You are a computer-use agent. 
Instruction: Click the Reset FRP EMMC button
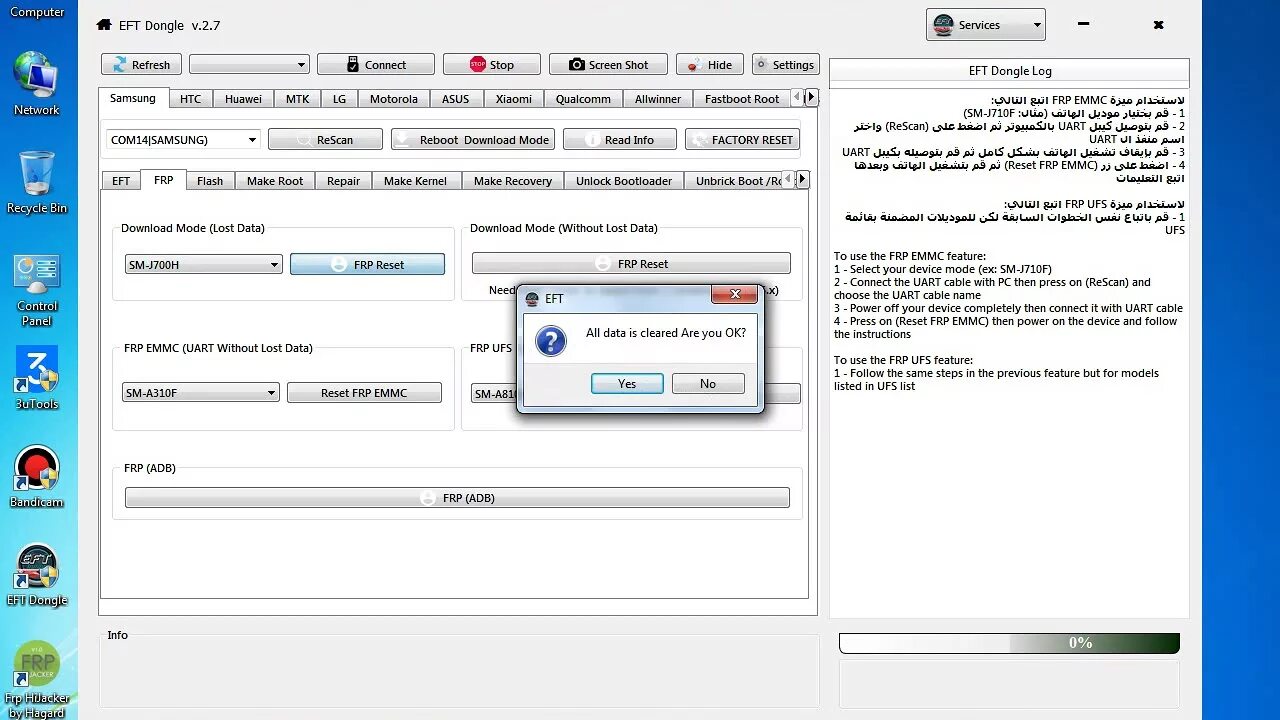tap(364, 393)
